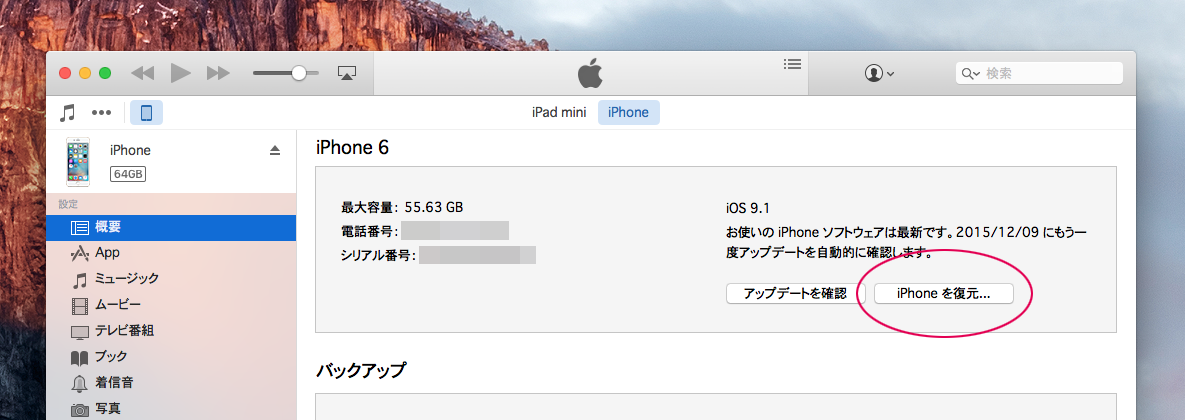Select ムービー in the sidebar

point(171,305)
